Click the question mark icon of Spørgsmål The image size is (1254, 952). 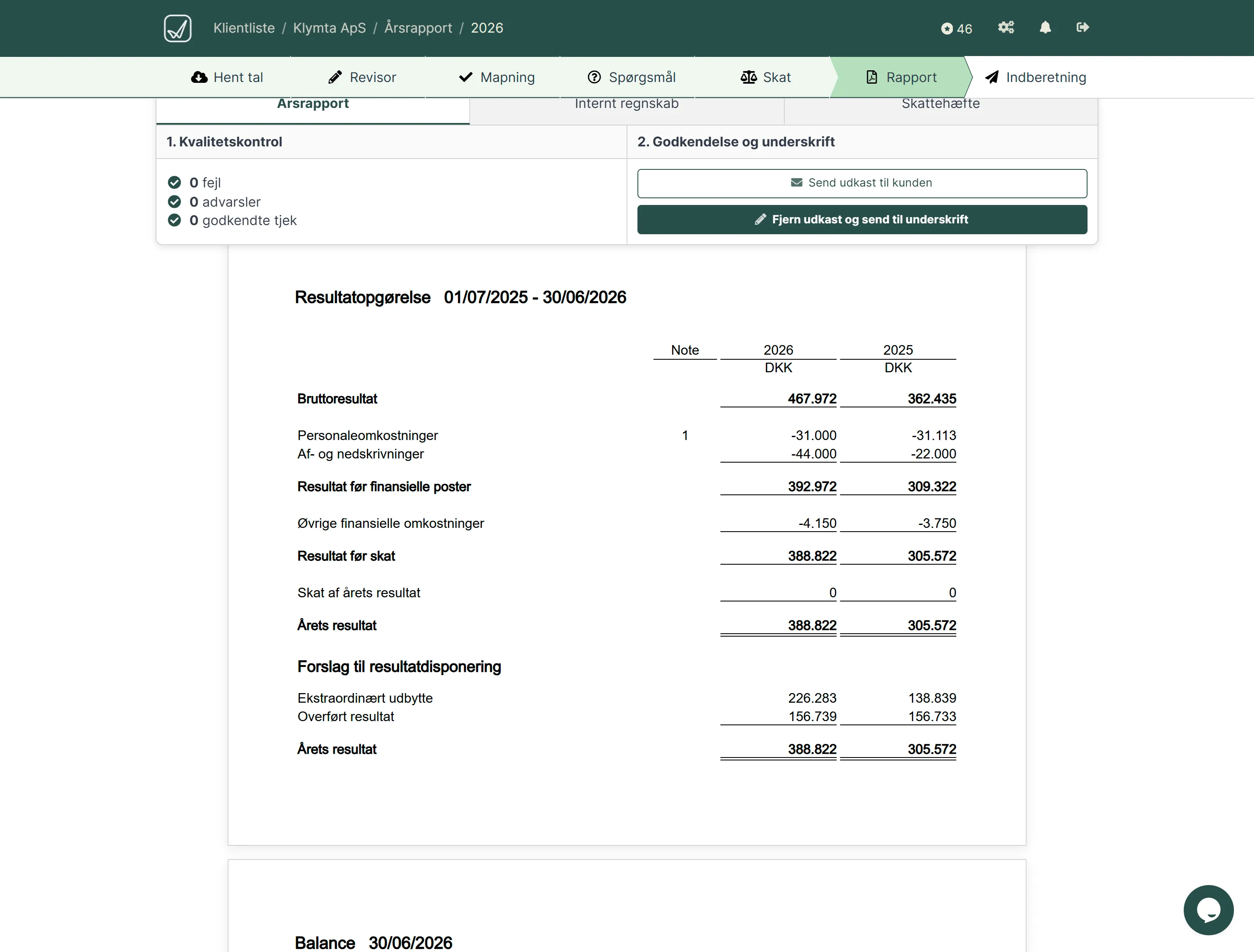594,77
